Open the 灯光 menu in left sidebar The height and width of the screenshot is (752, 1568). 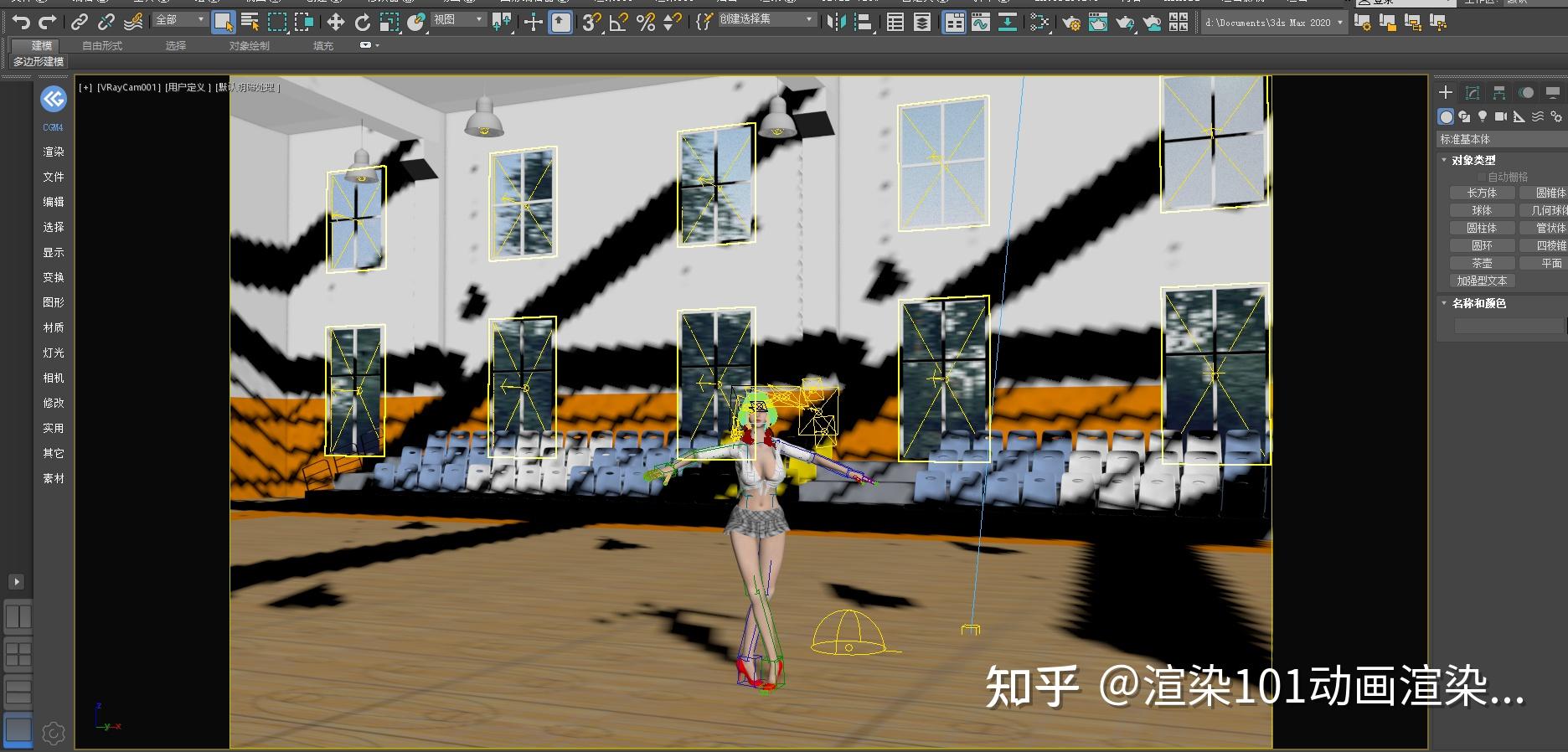point(54,353)
